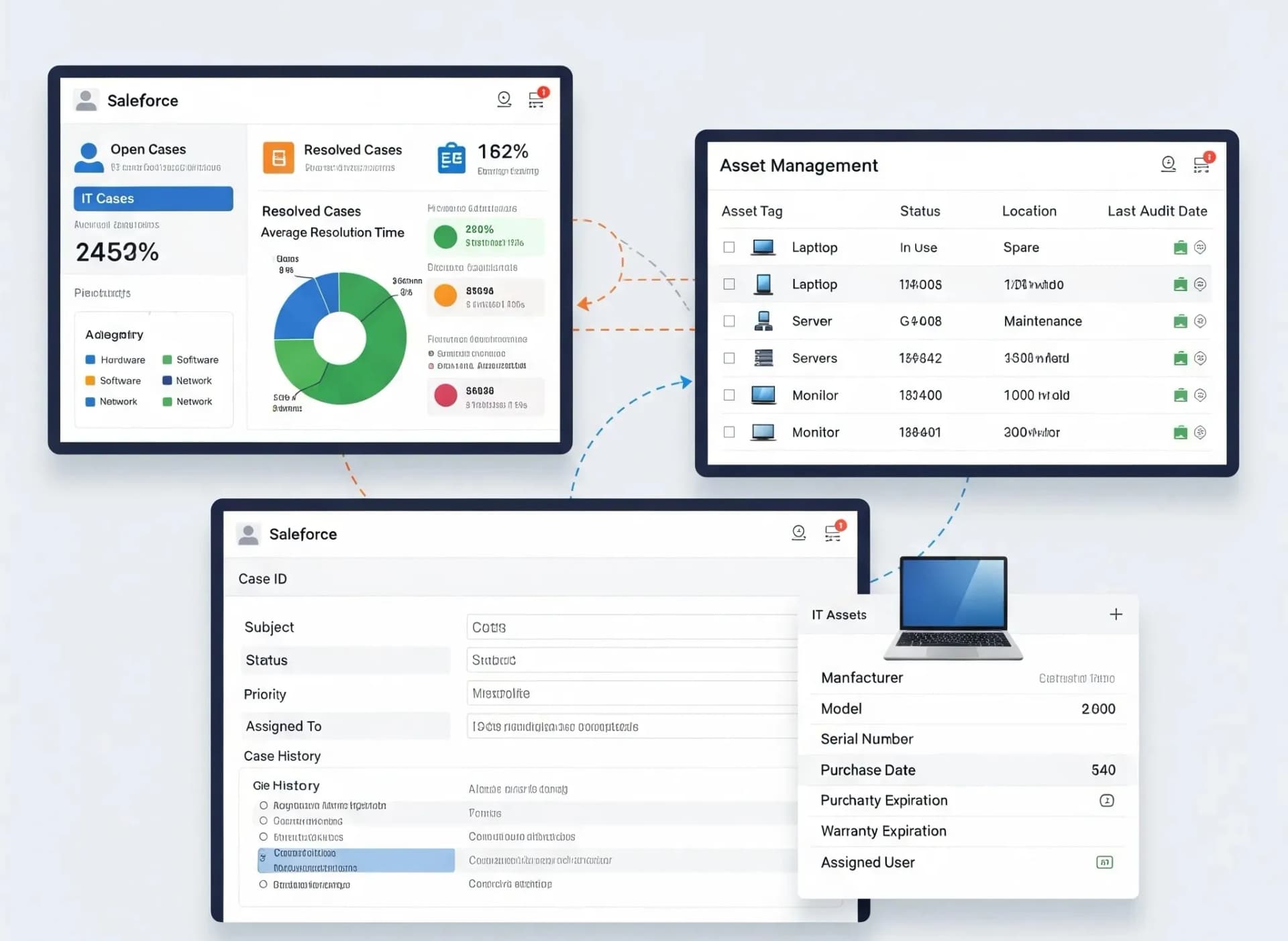
Task: Select the radio button on the first Case History entry
Action: coord(262,805)
